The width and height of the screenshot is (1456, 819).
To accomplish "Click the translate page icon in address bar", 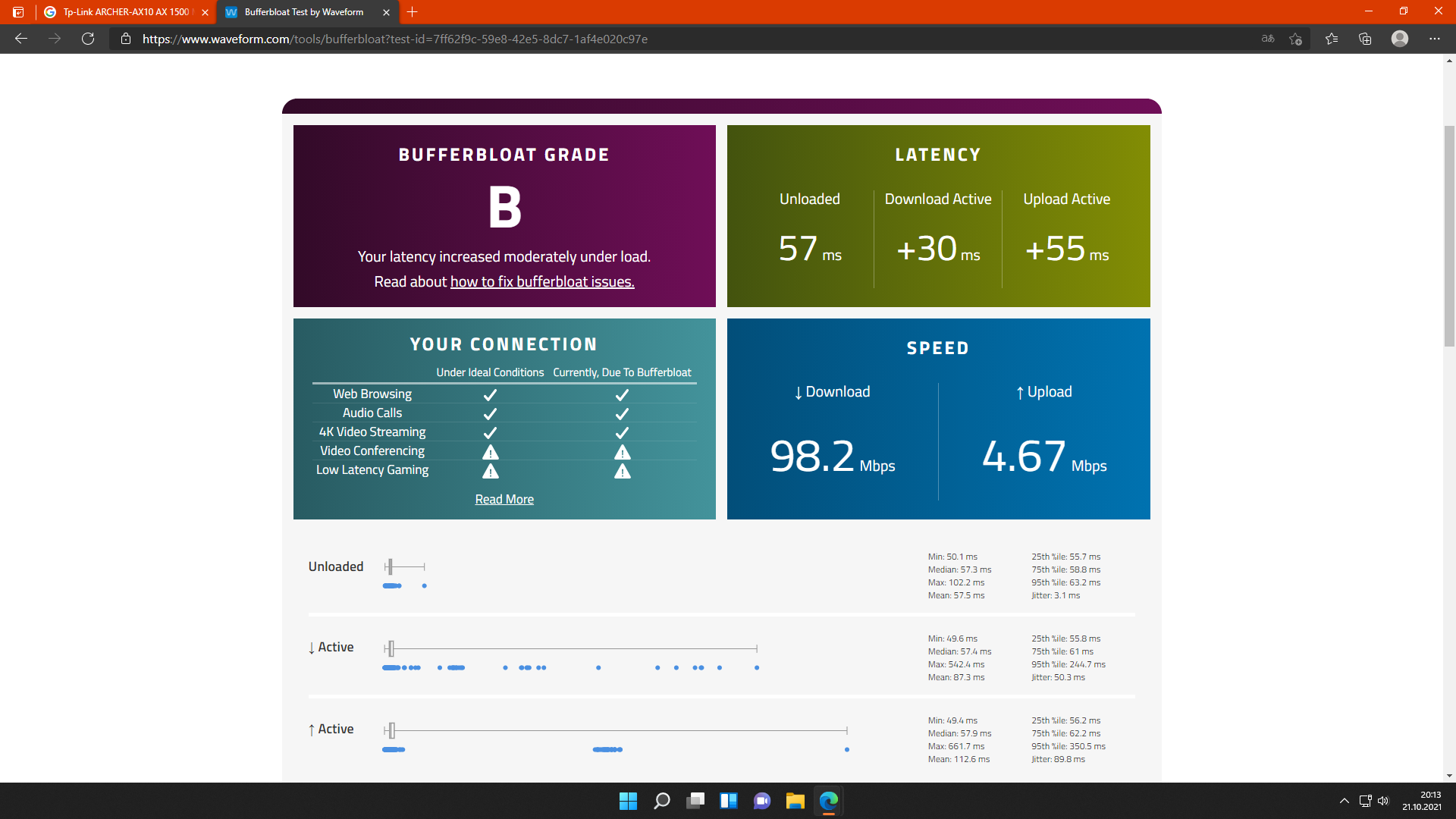I will 1267,39.
